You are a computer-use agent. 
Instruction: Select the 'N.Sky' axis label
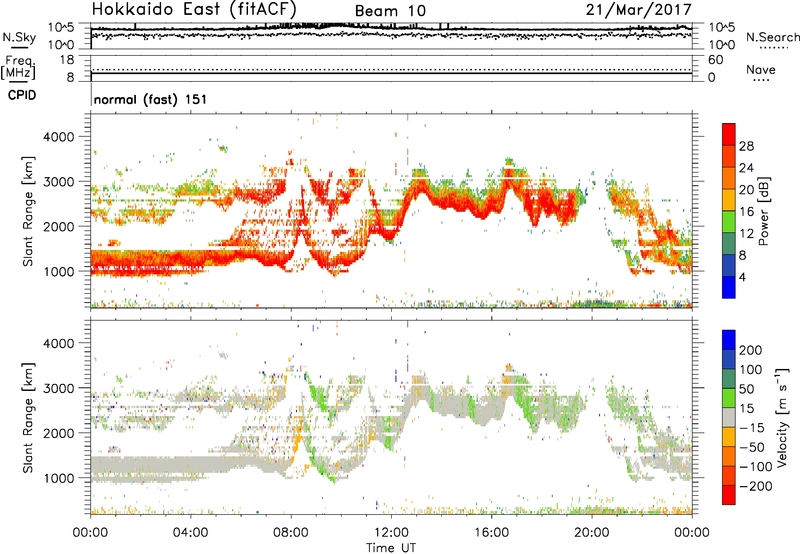pos(19,37)
